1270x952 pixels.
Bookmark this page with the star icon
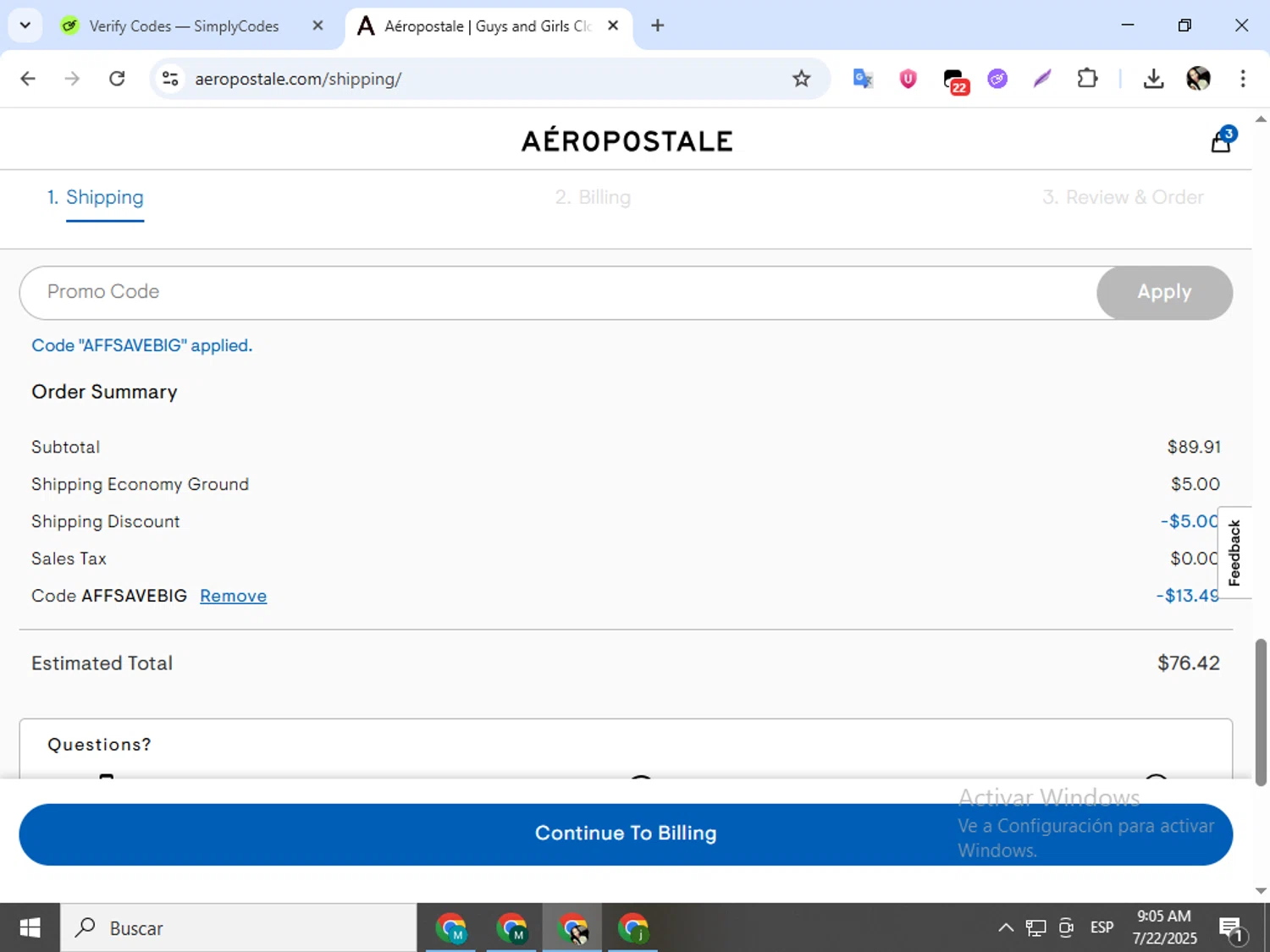801,79
